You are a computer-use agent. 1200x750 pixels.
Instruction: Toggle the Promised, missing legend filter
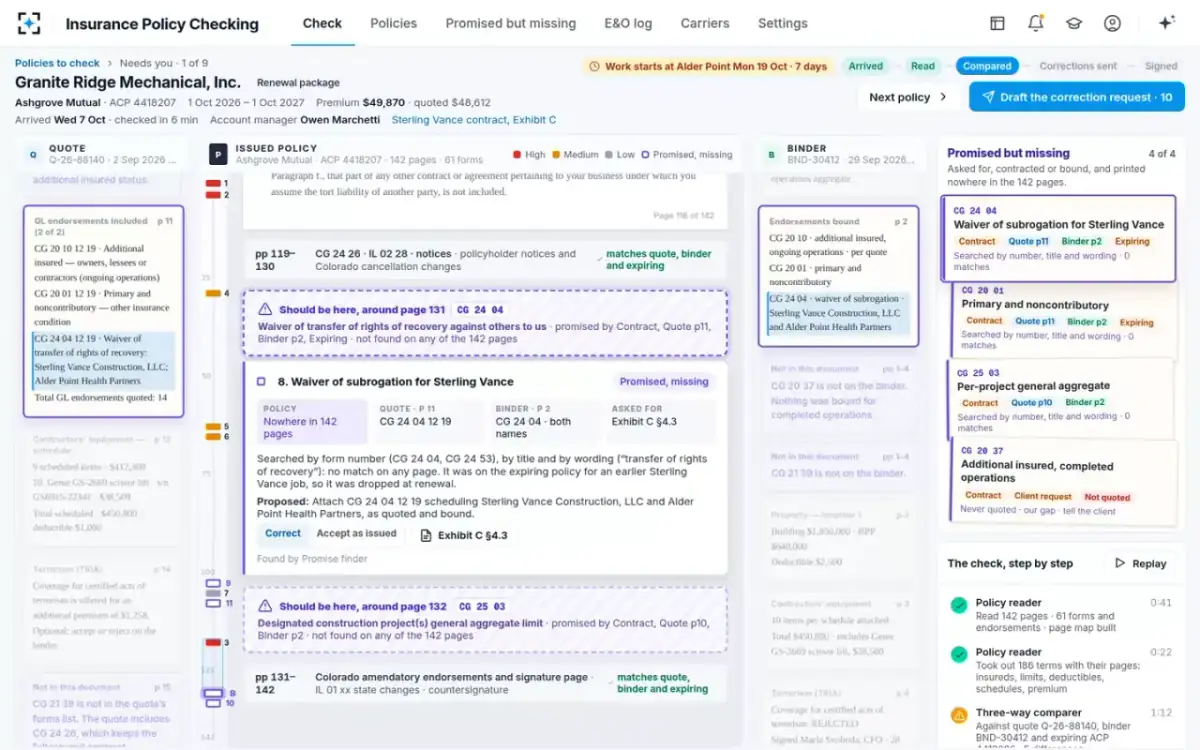(x=686, y=155)
